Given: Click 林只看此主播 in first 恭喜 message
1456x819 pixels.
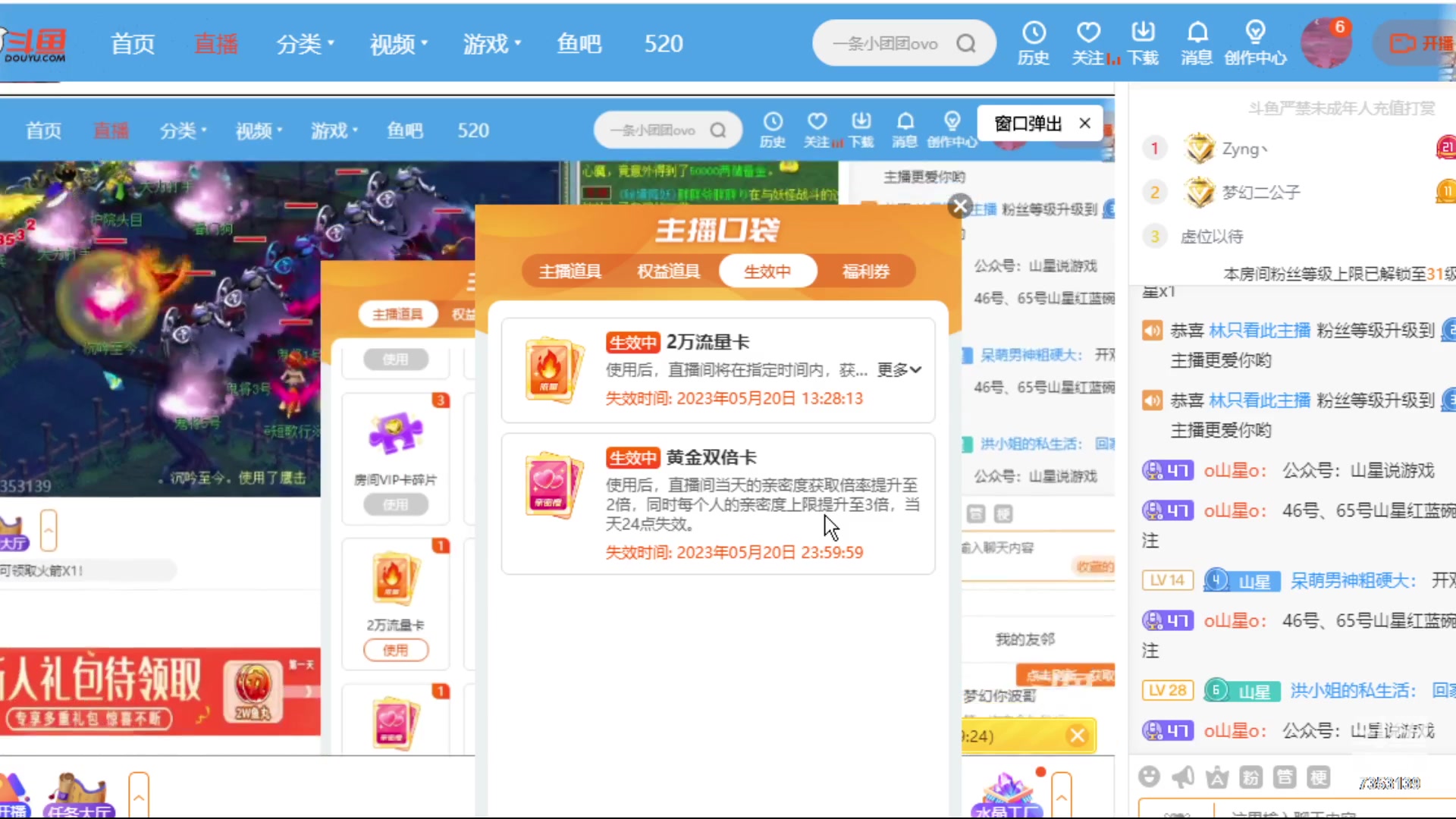Looking at the screenshot, I should (1260, 331).
